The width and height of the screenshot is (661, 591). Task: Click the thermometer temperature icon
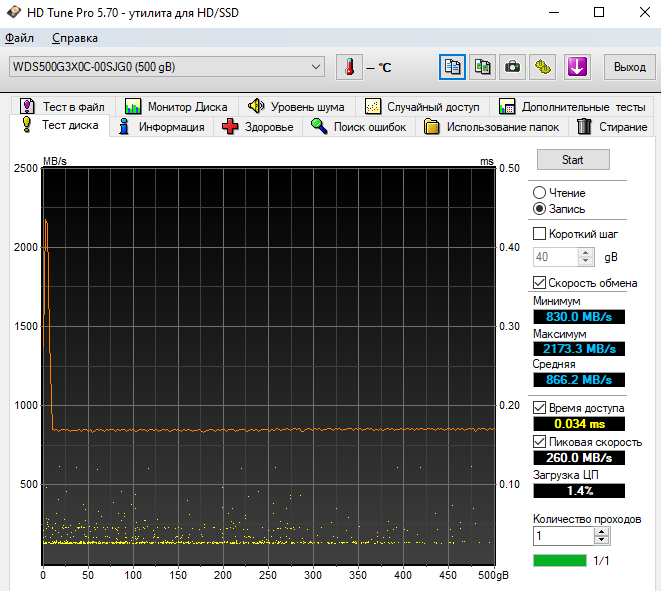(x=349, y=67)
